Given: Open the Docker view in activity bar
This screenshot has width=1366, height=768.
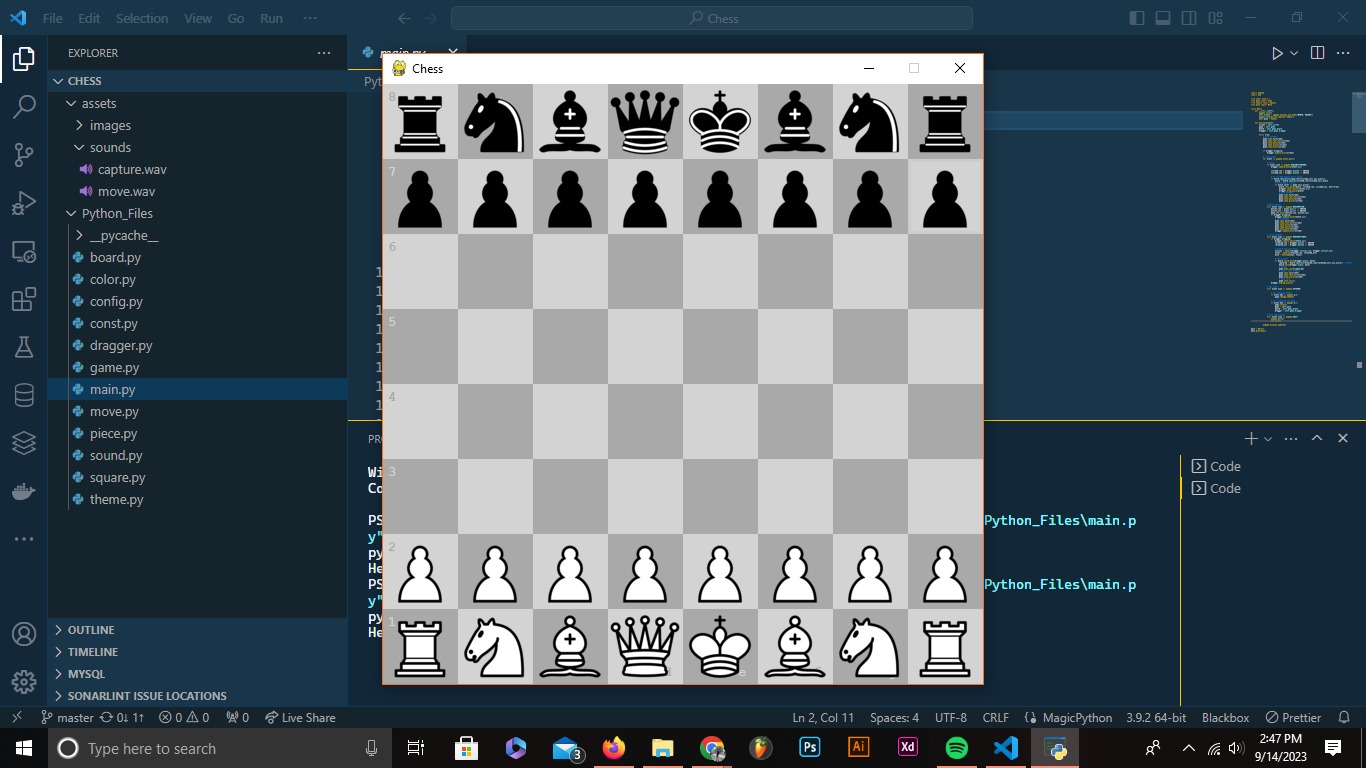Looking at the screenshot, I should coord(24,491).
